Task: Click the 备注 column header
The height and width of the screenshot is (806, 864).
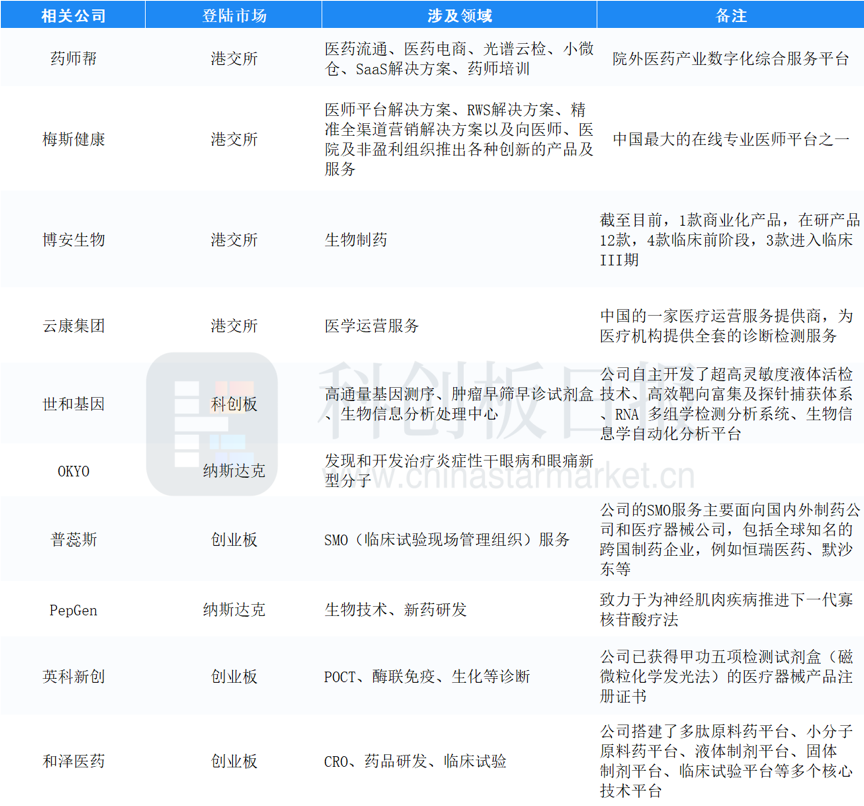Action: click(x=729, y=14)
